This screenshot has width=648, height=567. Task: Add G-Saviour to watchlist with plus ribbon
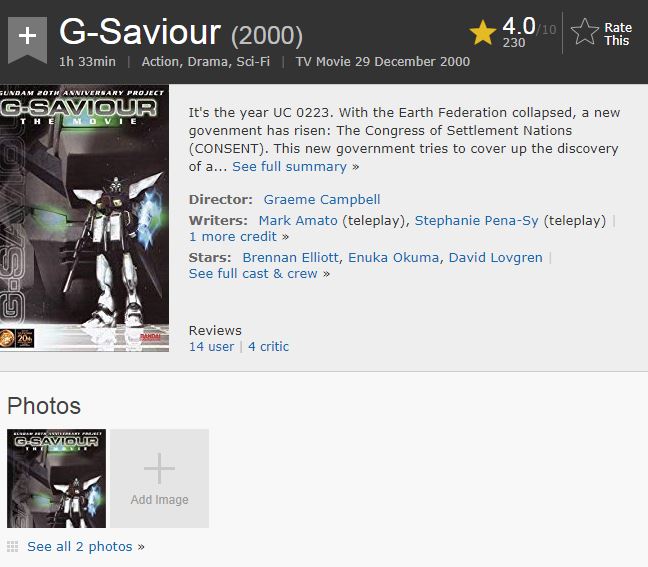coord(27,39)
